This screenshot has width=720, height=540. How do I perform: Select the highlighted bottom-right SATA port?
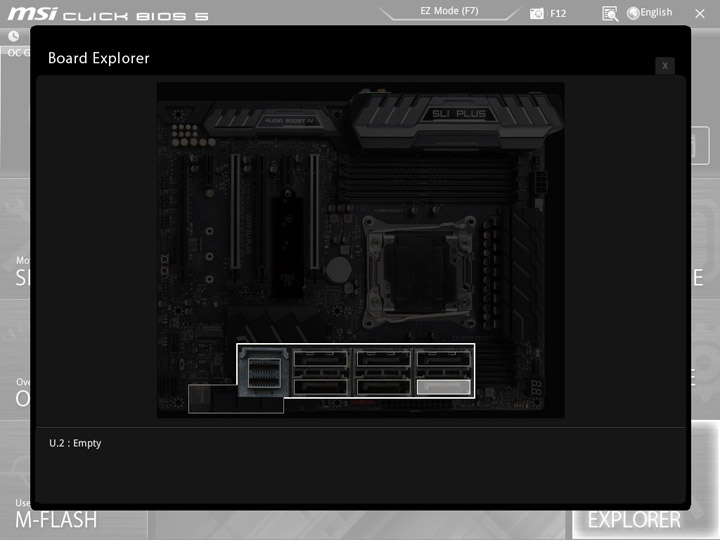443,387
